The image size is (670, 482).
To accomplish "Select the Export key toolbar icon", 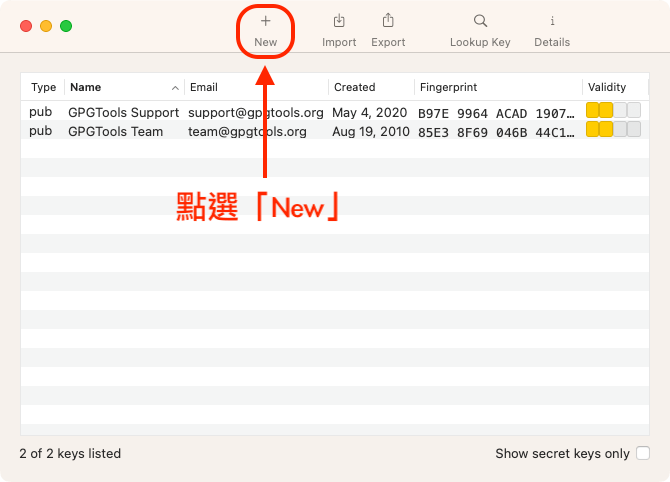I will (x=388, y=20).
